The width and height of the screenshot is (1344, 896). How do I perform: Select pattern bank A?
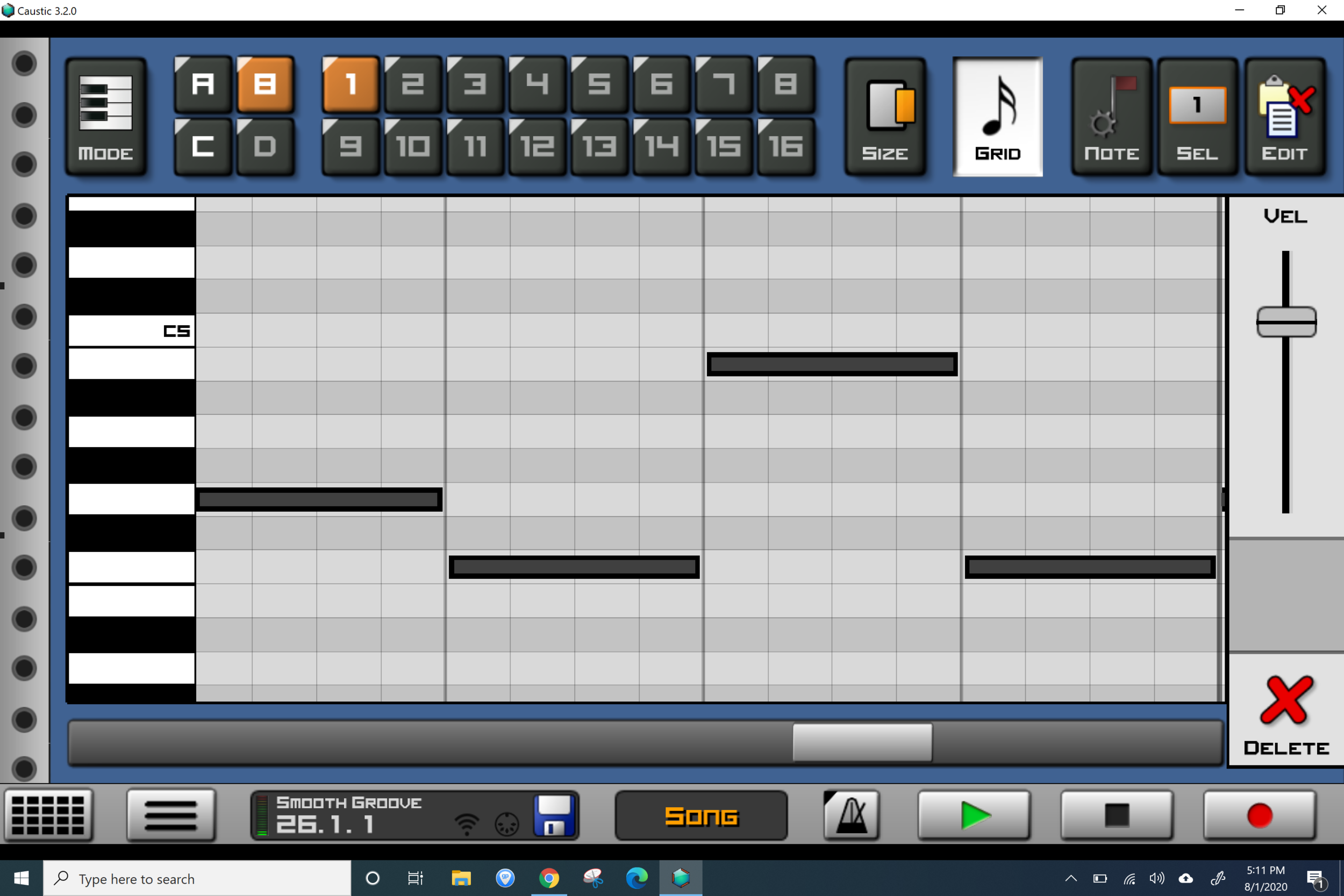(x=203, y=84)
